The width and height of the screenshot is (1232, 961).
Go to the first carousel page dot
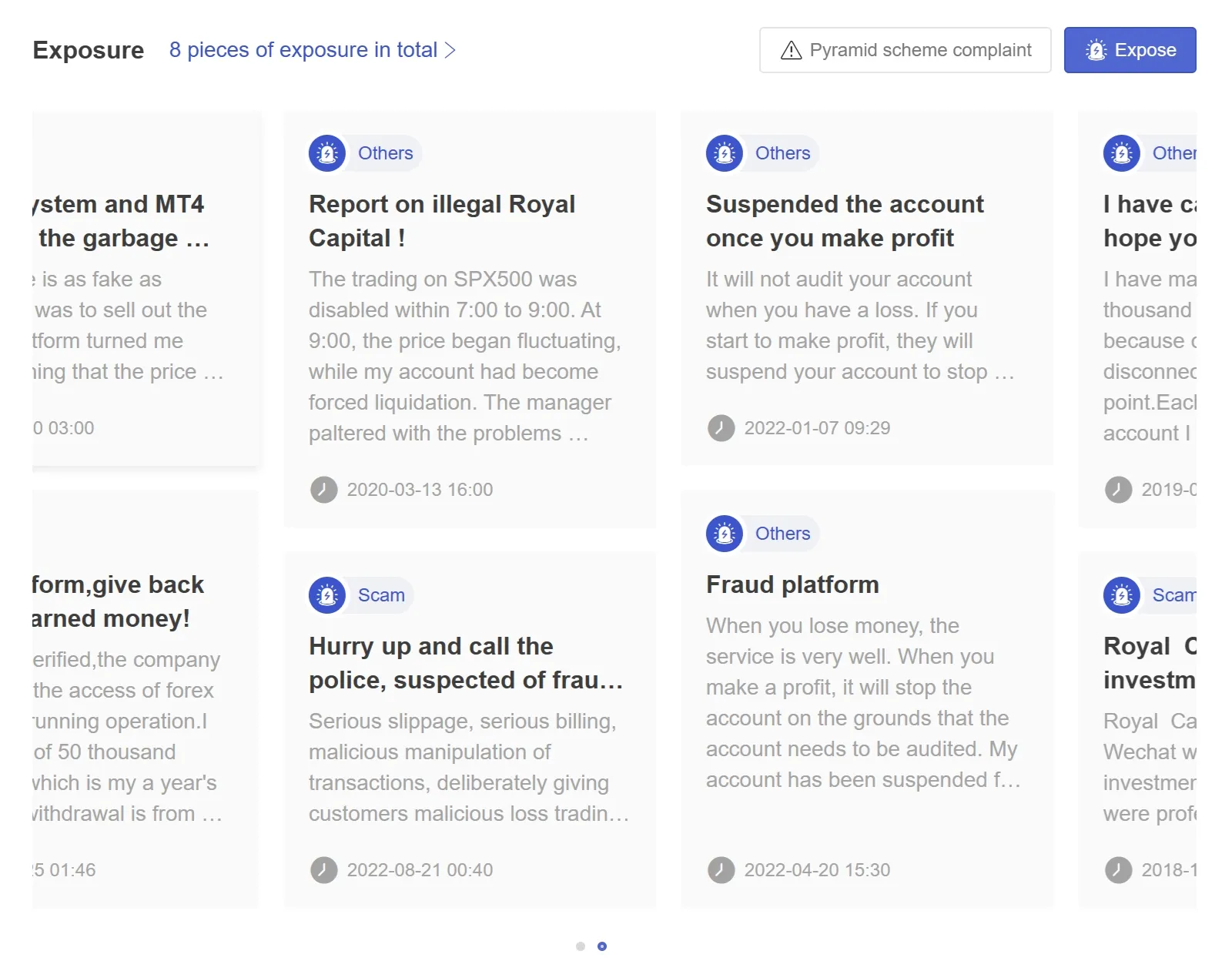click(581, 946)
